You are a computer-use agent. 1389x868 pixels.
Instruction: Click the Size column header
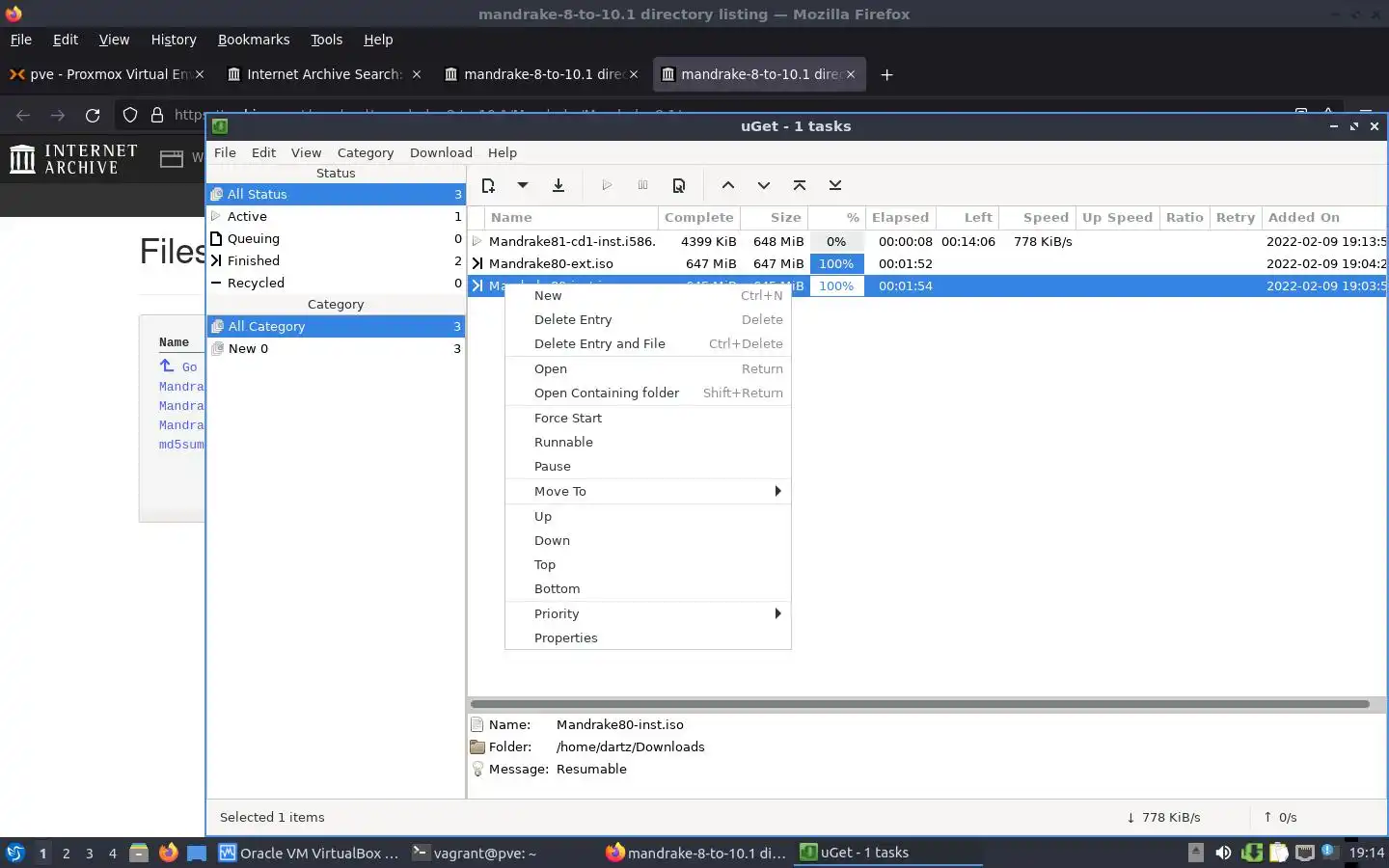(x=775, y=217)
